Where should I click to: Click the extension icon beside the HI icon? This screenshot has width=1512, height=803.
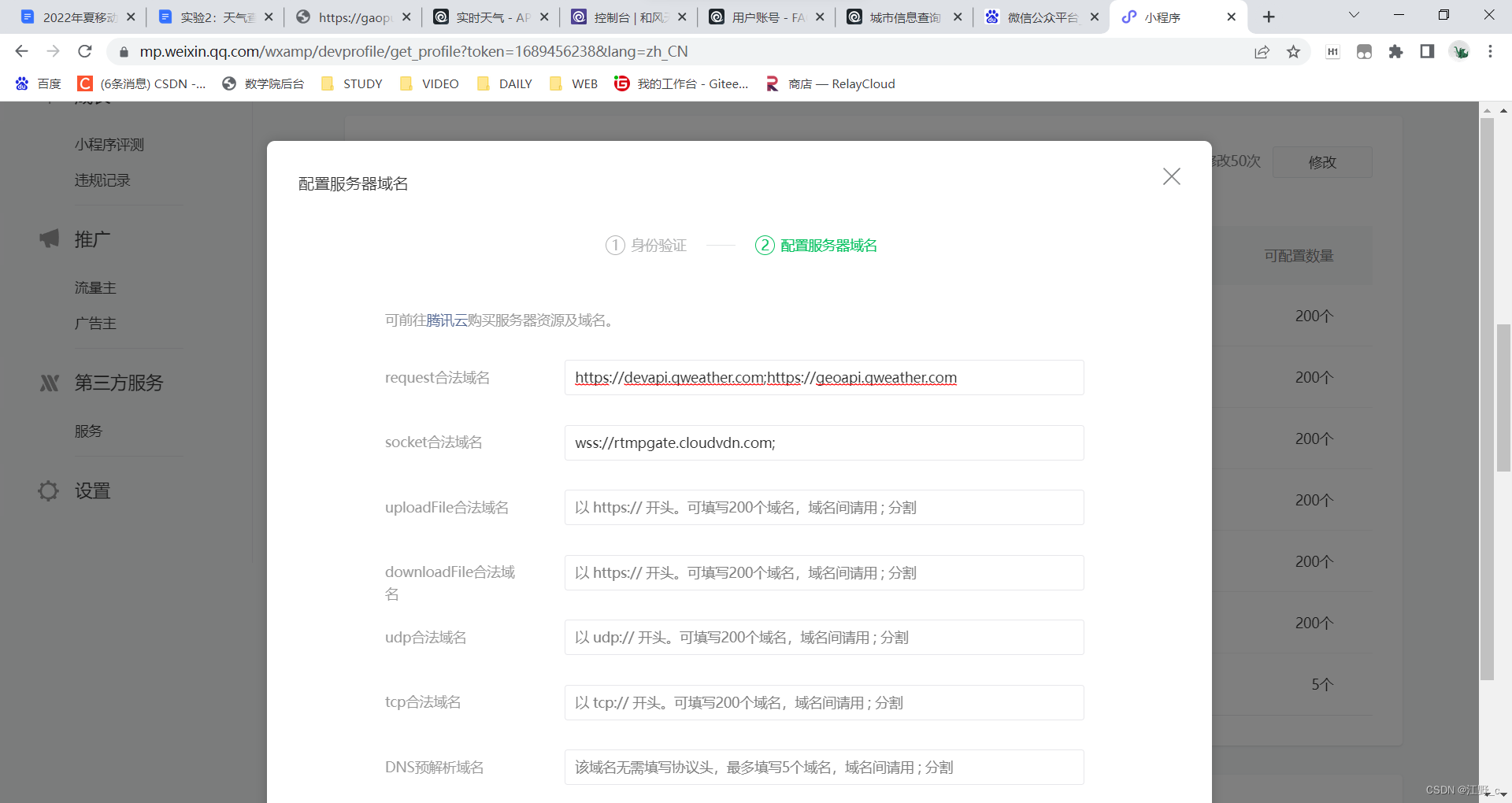coord(1364,51)
